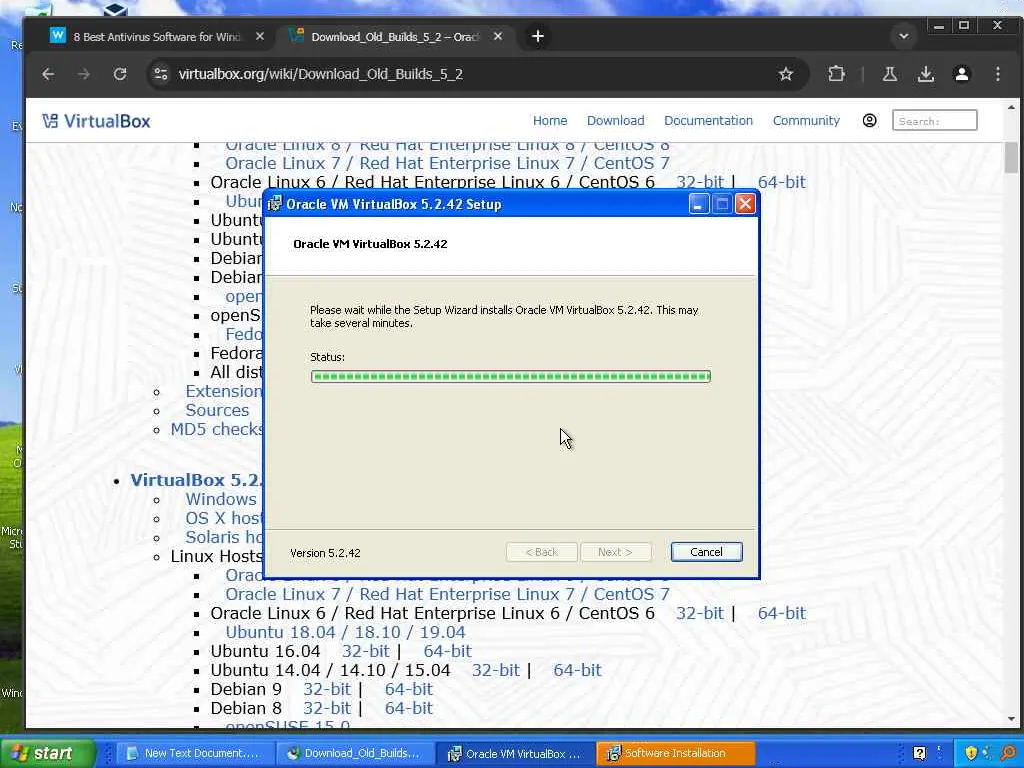Open the Windows XP start button
The image size is (1024, 768).
[47, 754]
